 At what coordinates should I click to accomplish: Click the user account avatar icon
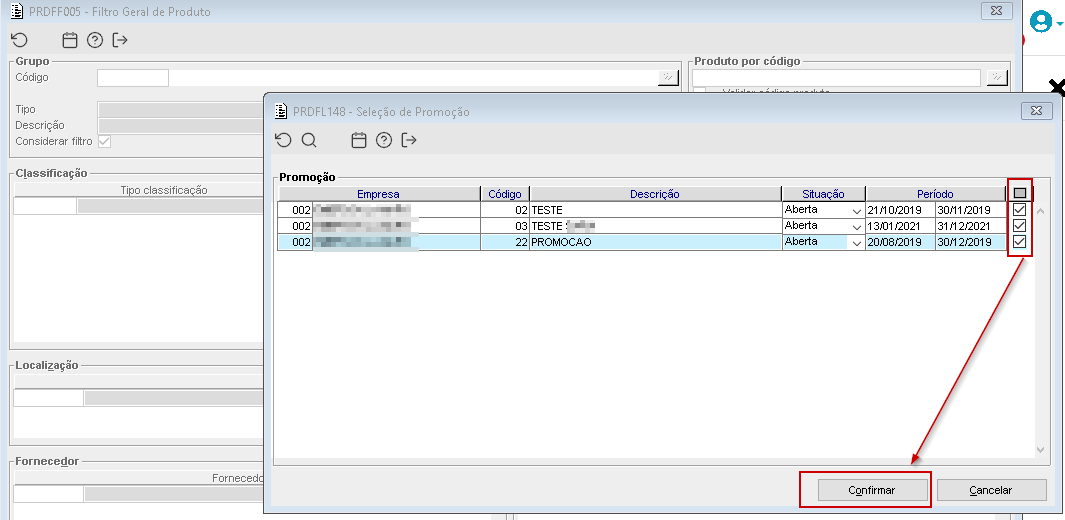[1040, 22]
